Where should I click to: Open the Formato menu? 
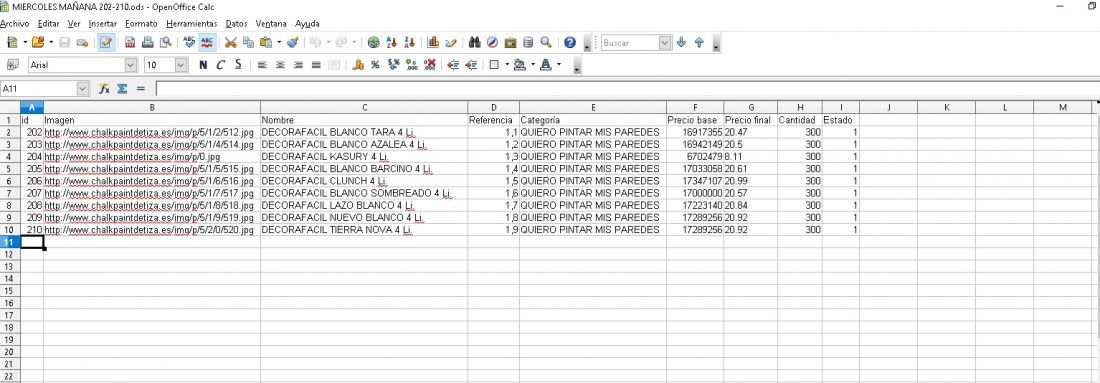pyautogui.click(x=141, y=24)
